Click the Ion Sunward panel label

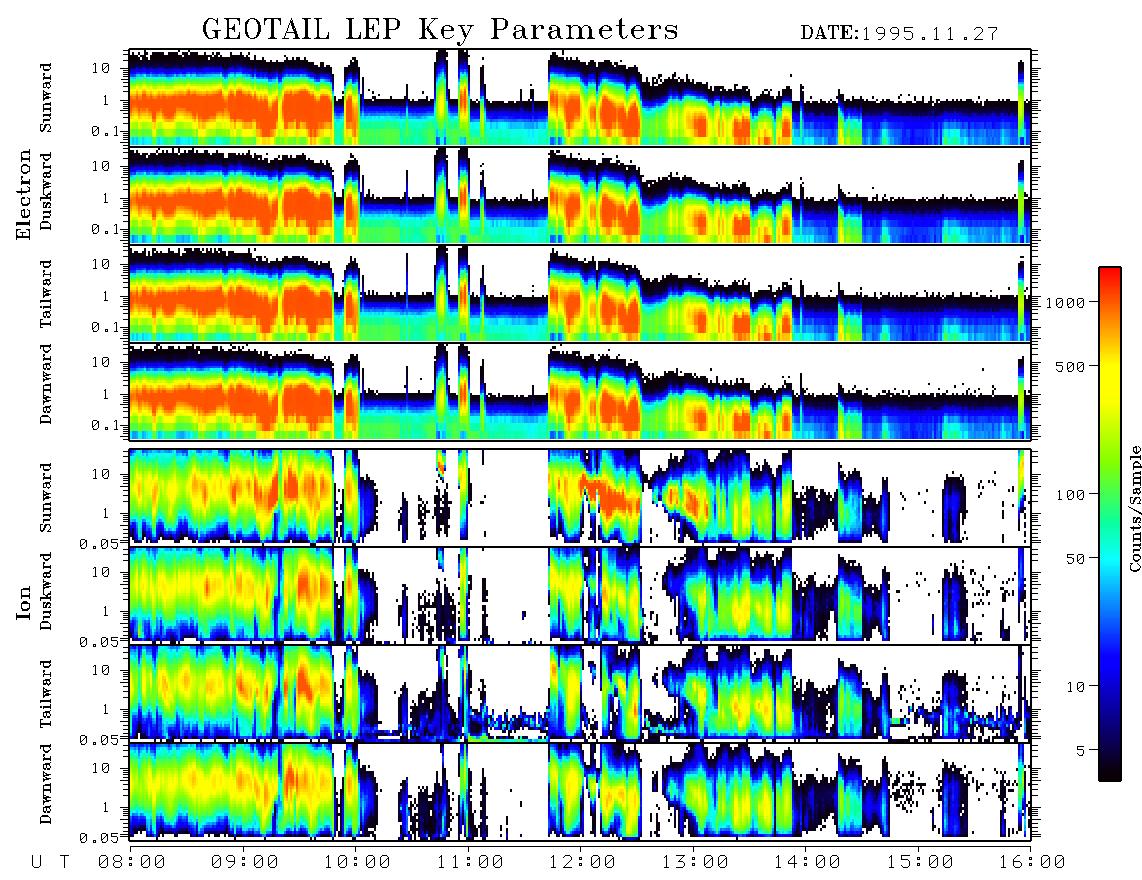point(46,497)
